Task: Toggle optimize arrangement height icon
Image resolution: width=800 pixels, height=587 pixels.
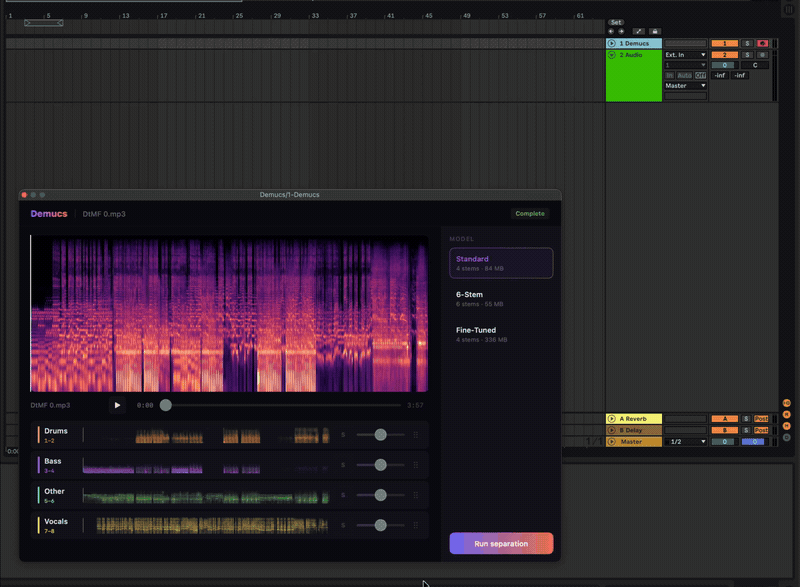Action: point(639,32)
